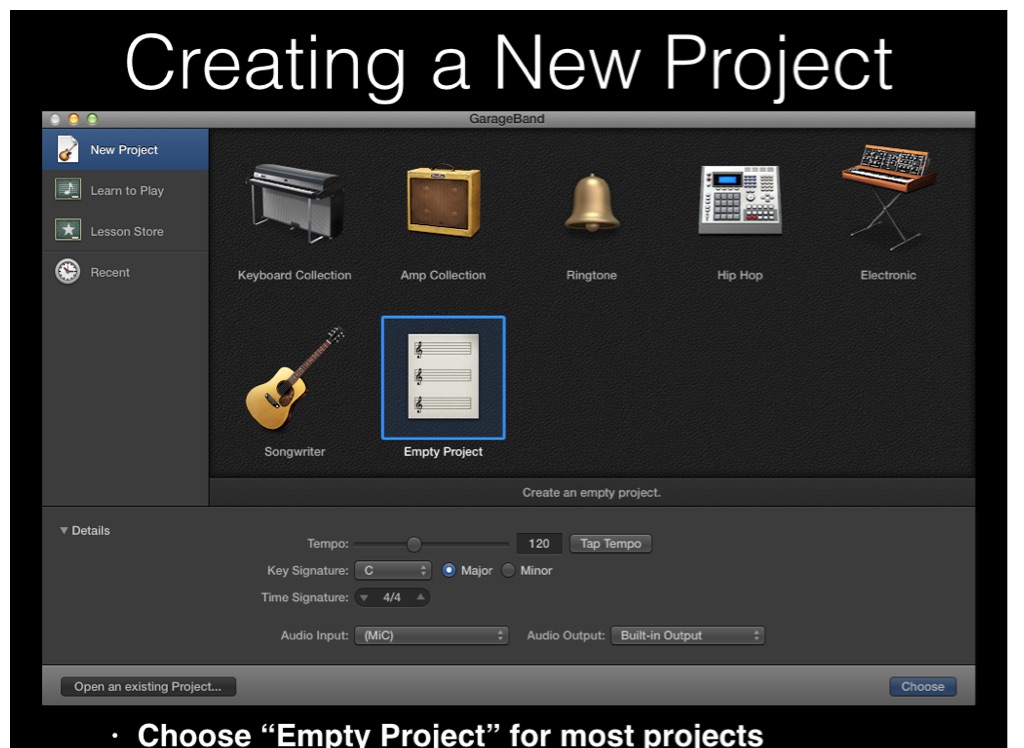Click the 'Ringtone' label text
This screenshot has width=1024, height=748.
(x=592, y=275)
